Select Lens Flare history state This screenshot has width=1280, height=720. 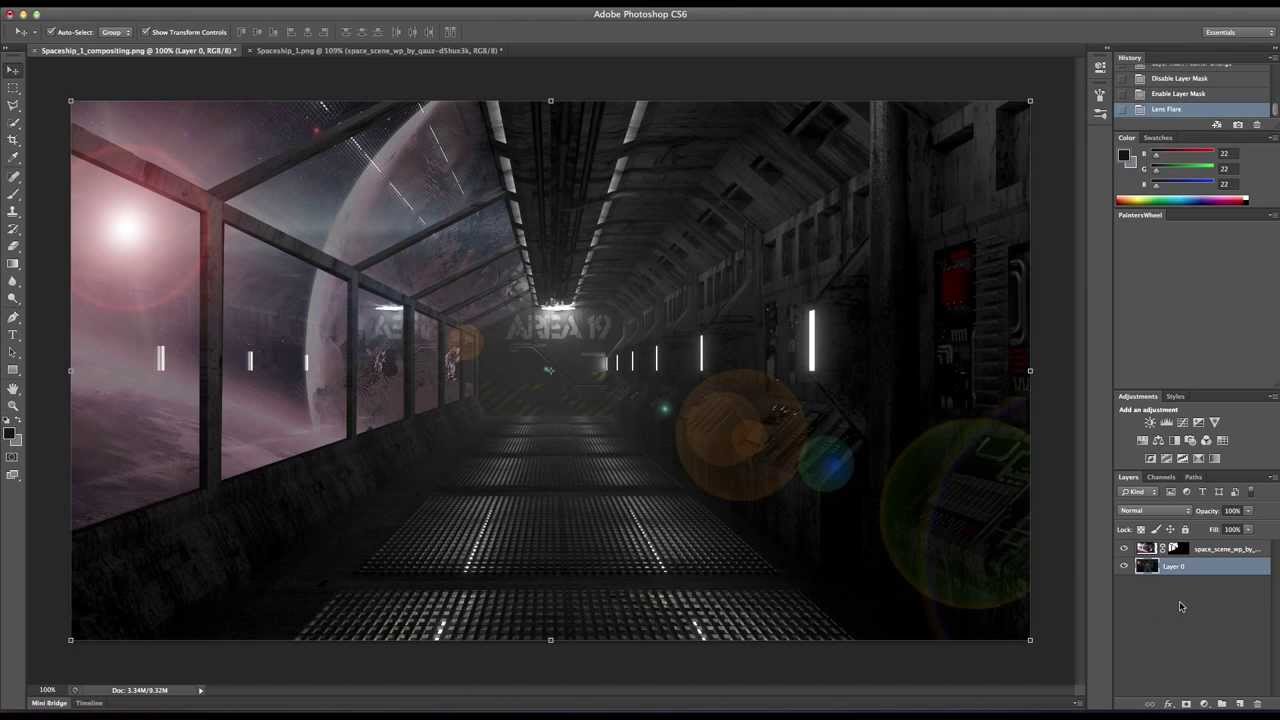tap(1192, 109)
